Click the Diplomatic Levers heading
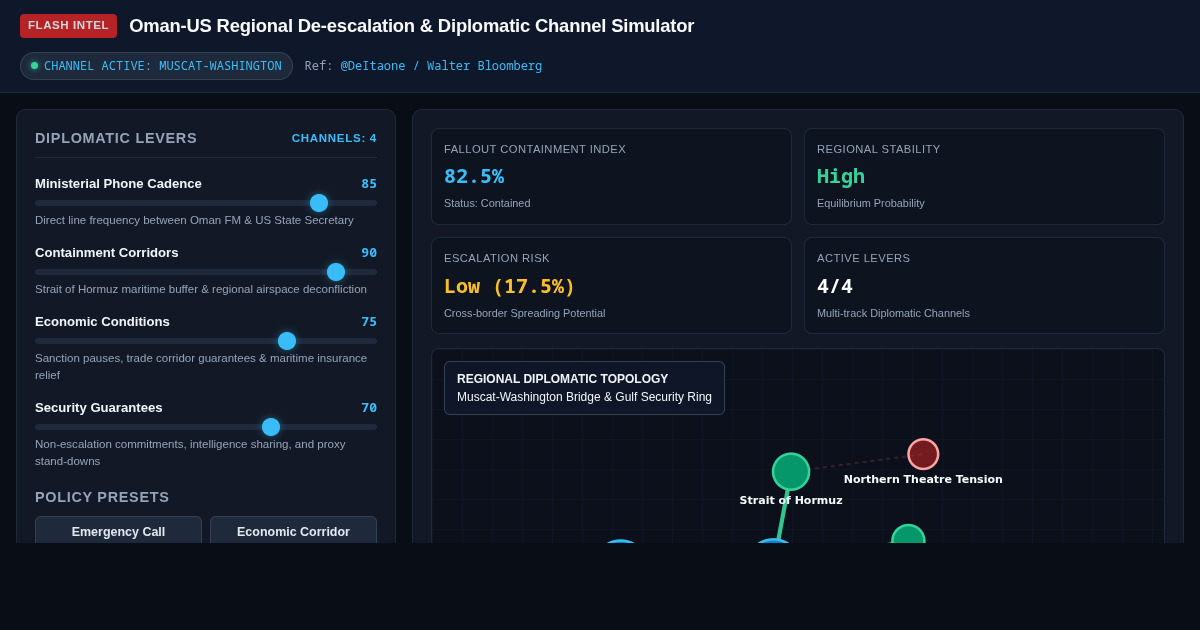 (116, 138)
